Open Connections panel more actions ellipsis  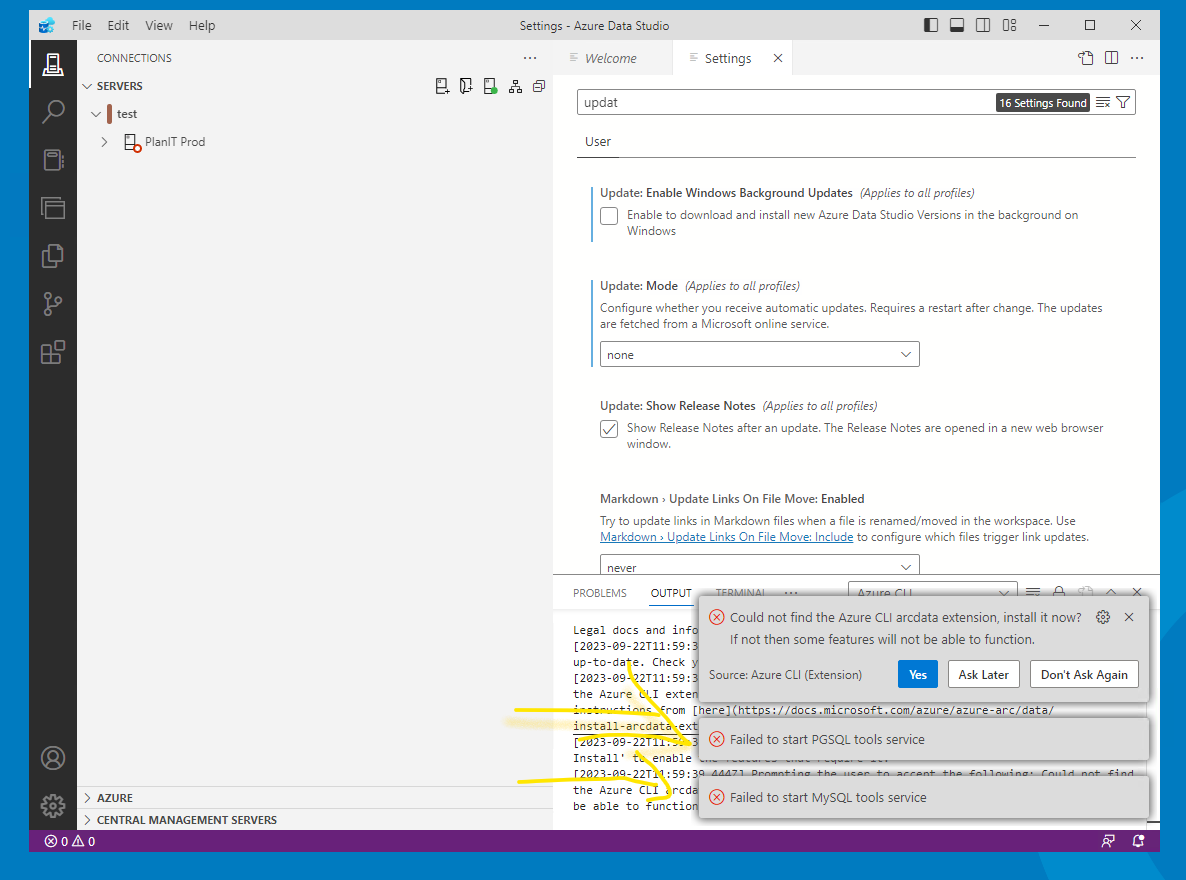(x=529, y=58)
